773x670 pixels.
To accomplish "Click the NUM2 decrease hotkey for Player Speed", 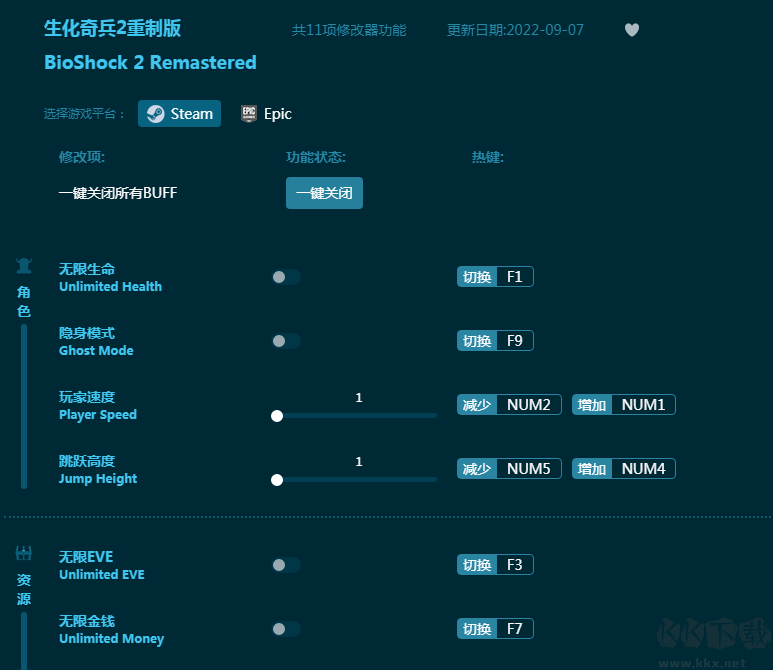I will tap(509, 405).
